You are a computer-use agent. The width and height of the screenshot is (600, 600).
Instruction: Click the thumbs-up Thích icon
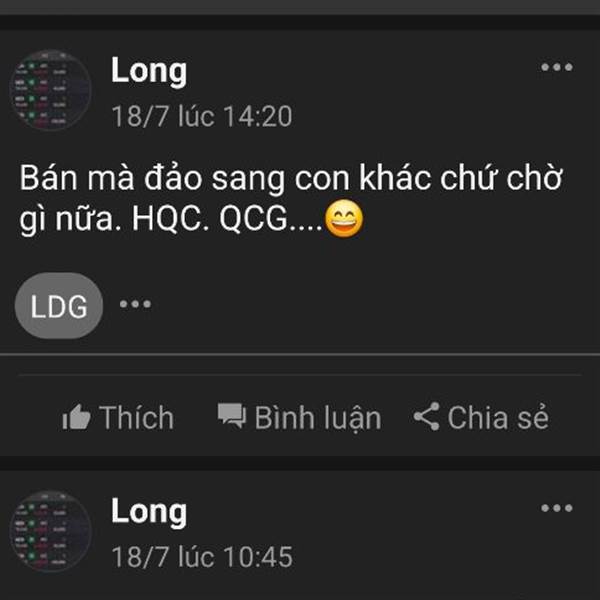[x=76, y=417]
